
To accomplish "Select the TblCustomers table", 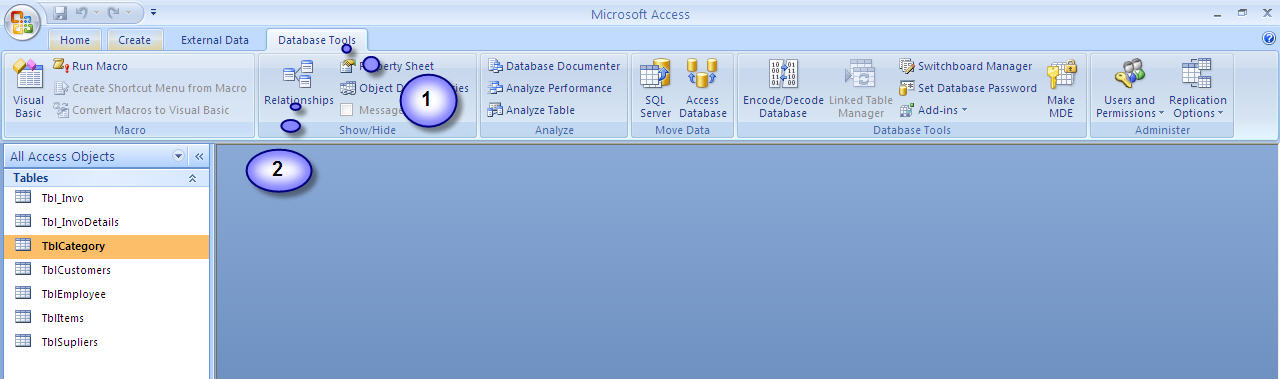I will tap(105, 270).
